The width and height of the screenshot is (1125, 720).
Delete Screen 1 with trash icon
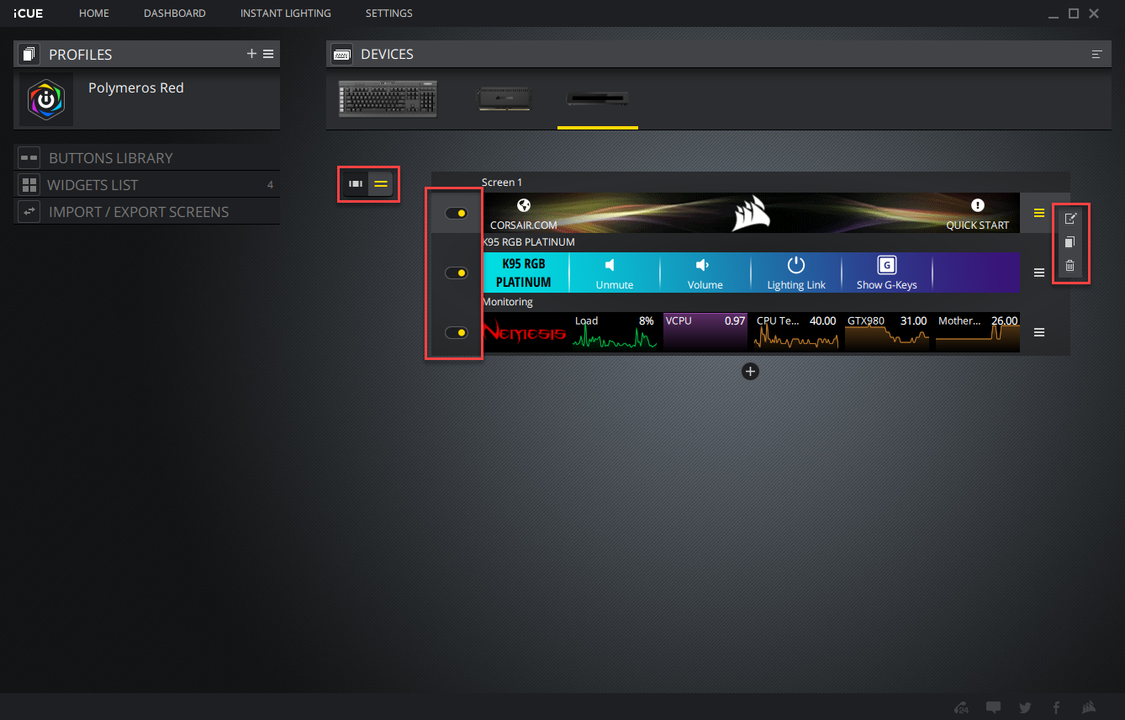pos(1070,266)
